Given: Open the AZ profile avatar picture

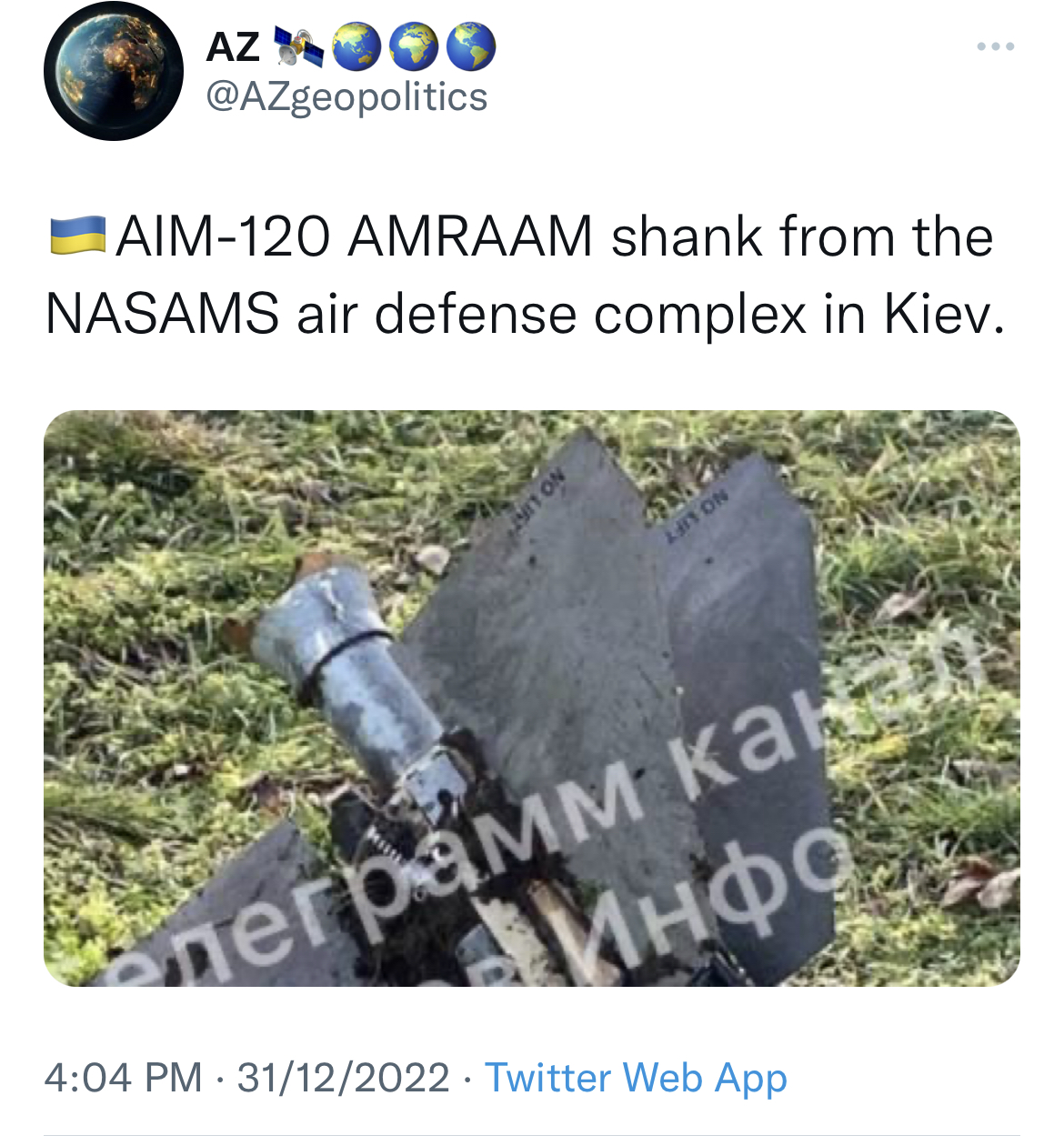Looking at the screenshot, I should pos(114,71).
